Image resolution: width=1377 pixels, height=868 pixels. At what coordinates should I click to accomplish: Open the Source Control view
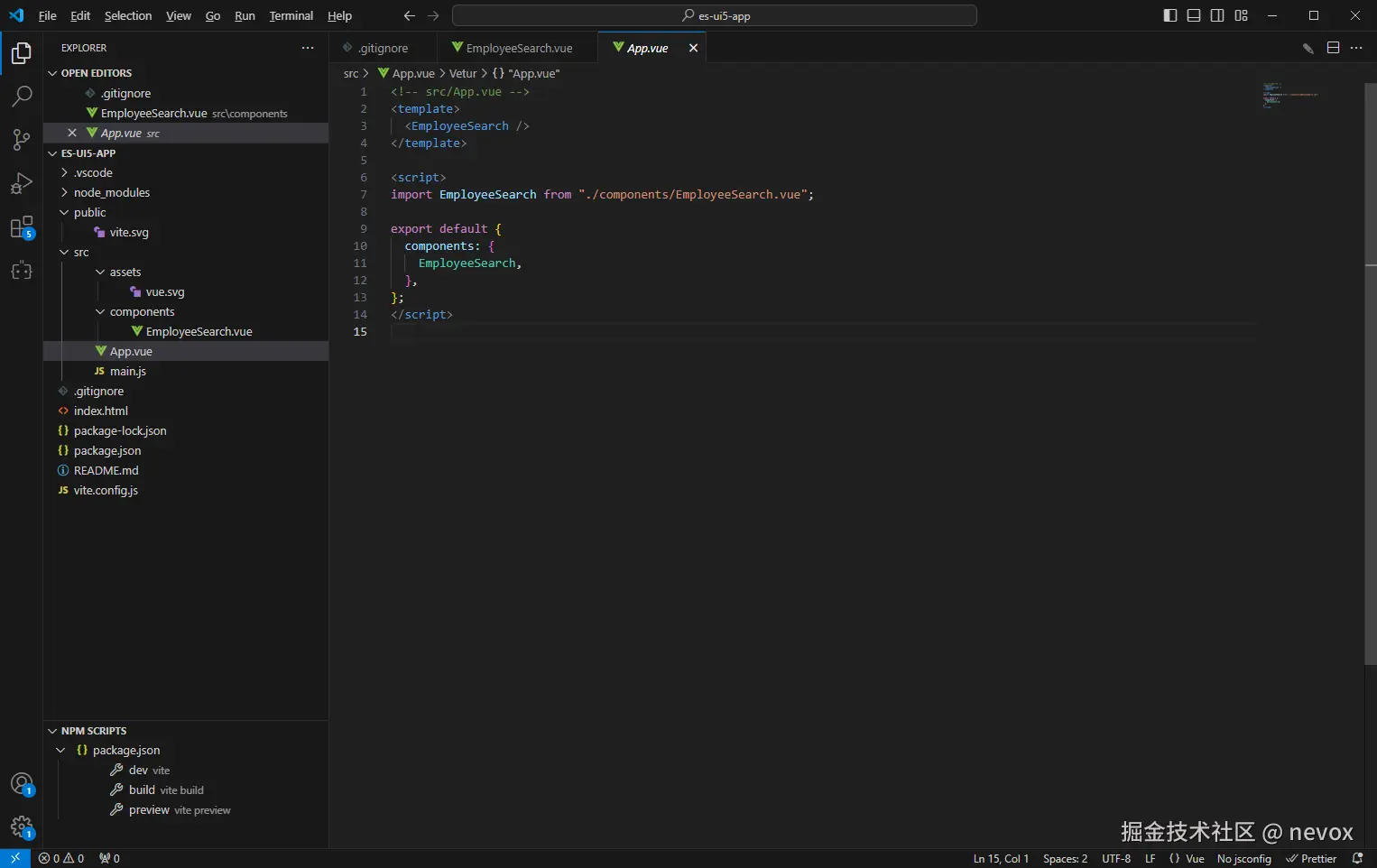pos(22,139)
